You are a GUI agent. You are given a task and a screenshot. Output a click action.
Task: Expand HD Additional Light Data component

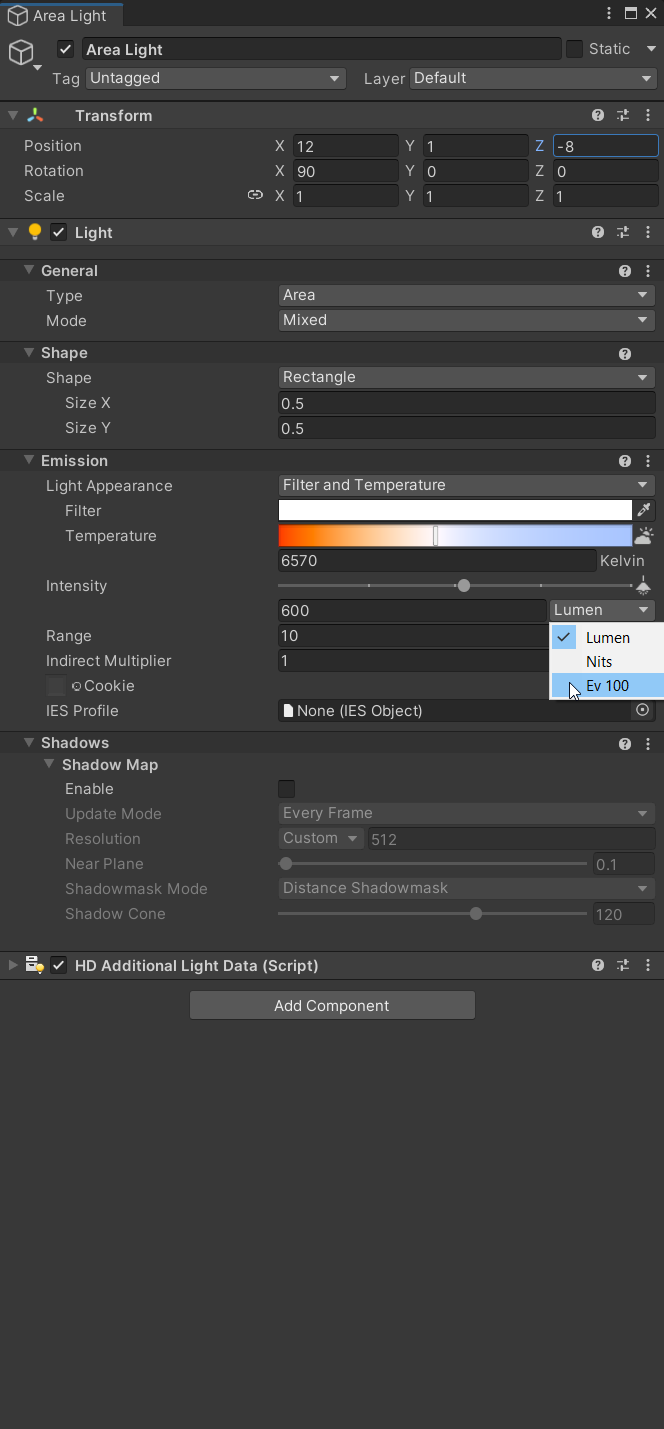click(13, 965)
